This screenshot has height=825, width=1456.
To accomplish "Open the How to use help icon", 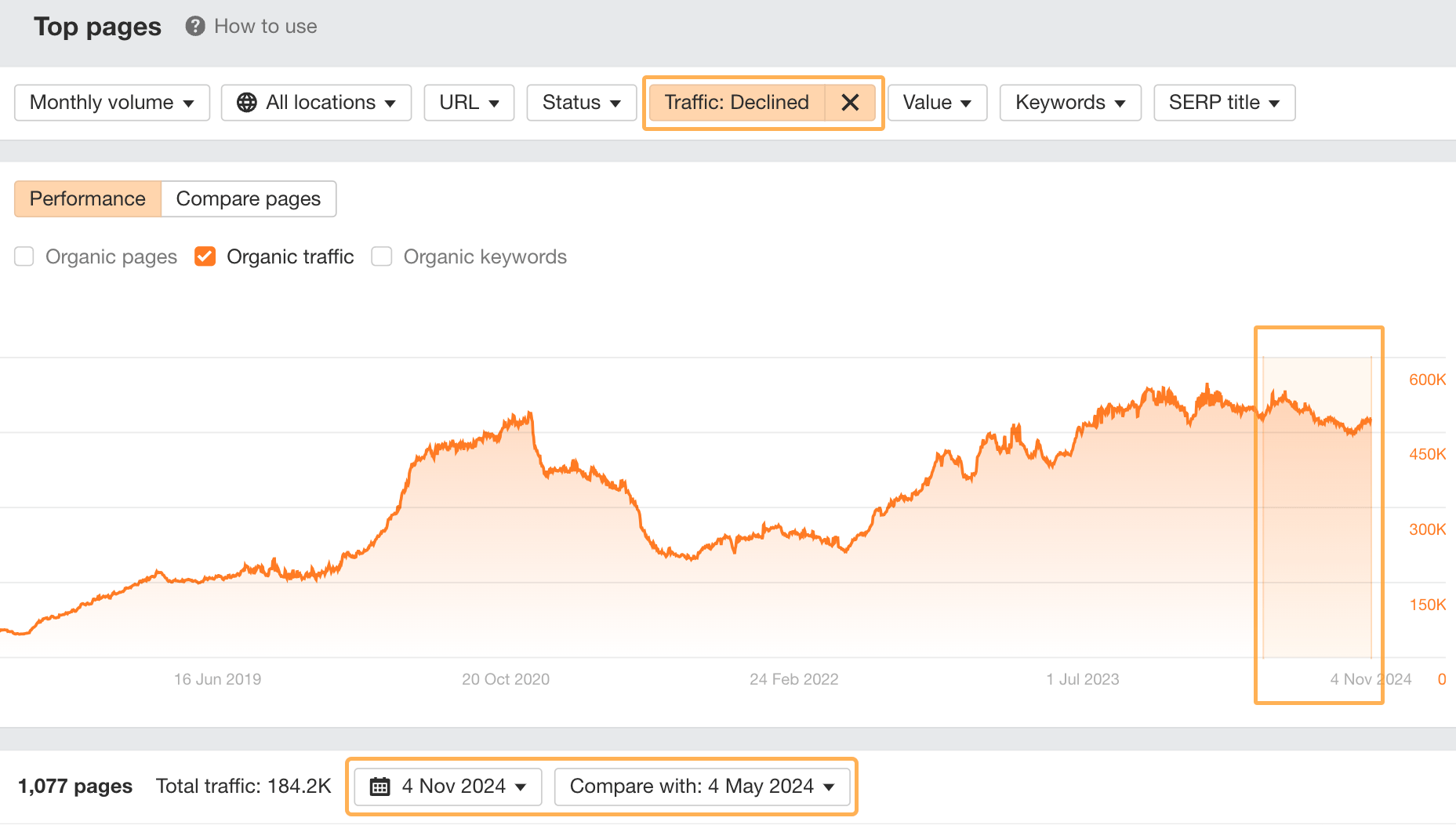I will tap(194, 26).
